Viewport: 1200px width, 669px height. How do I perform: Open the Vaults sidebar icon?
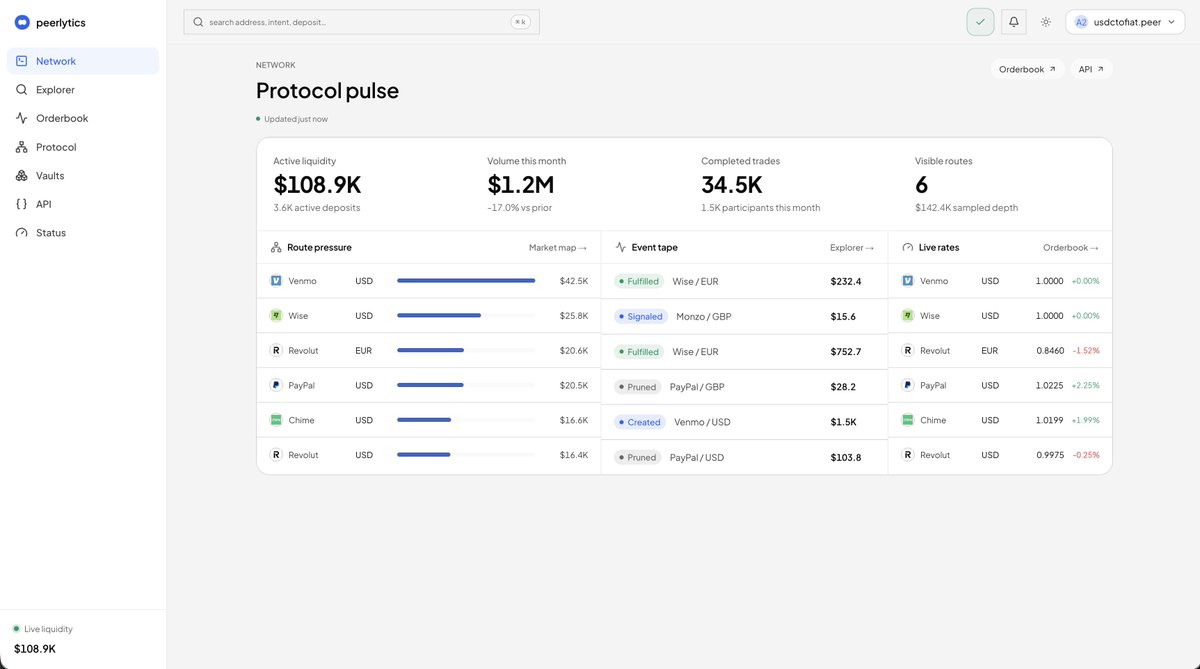coord(22,176)
